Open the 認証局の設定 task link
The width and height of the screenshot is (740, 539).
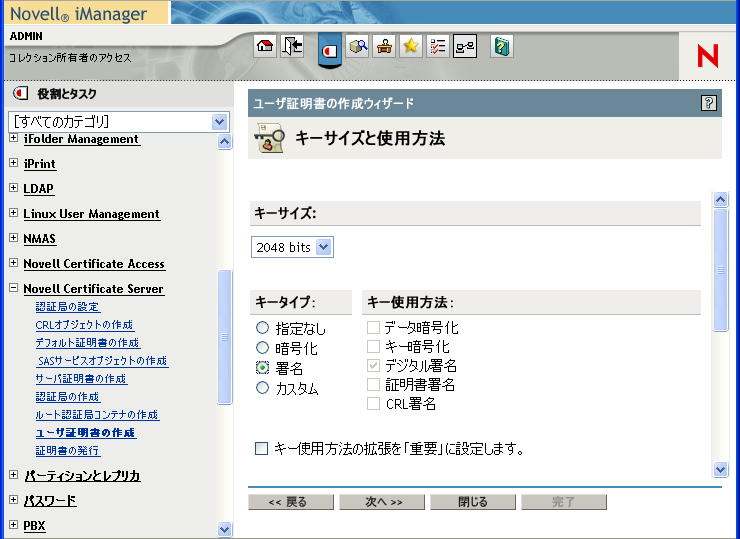click(67, 307)
